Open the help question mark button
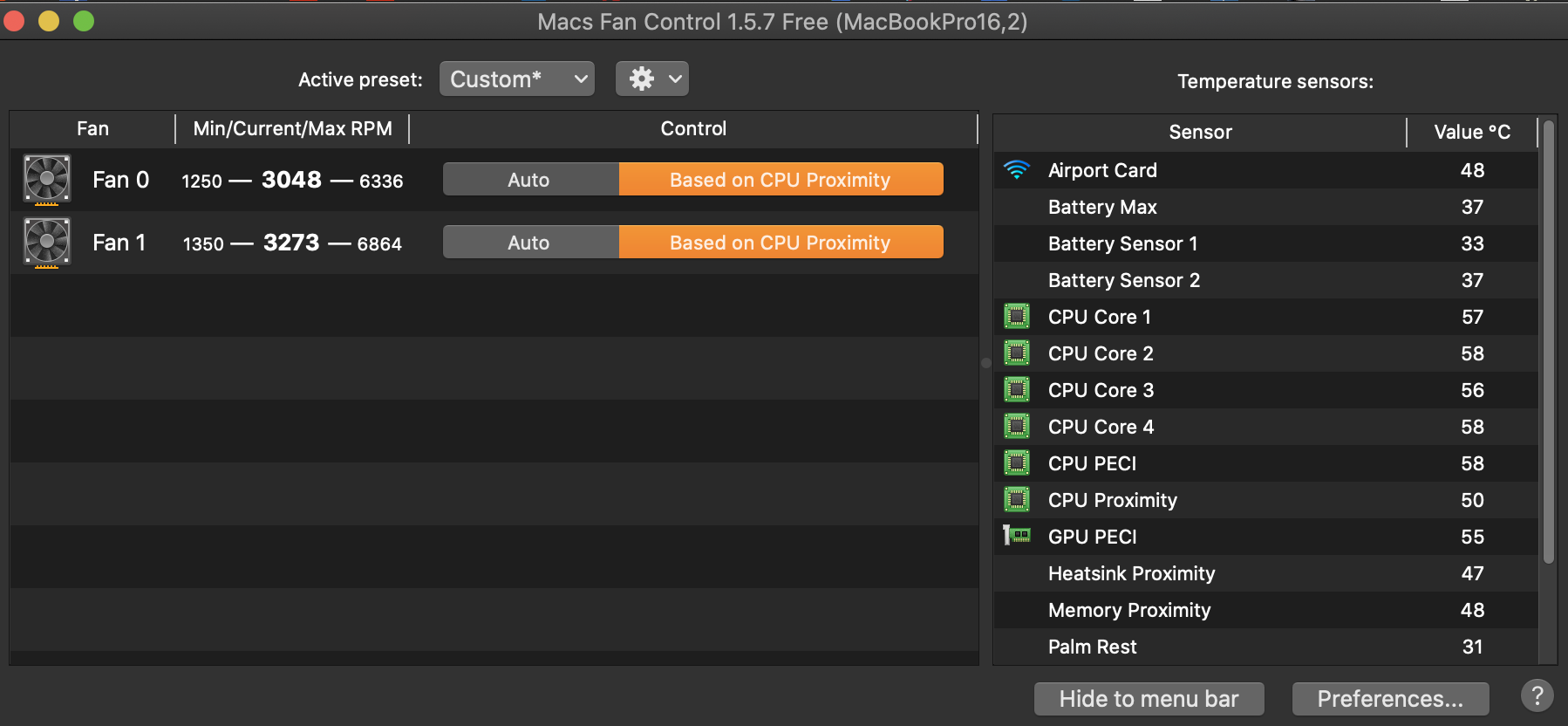The width and height of the screenshot is (1568, 726). pyautogui.click(x=1537, y=696)
